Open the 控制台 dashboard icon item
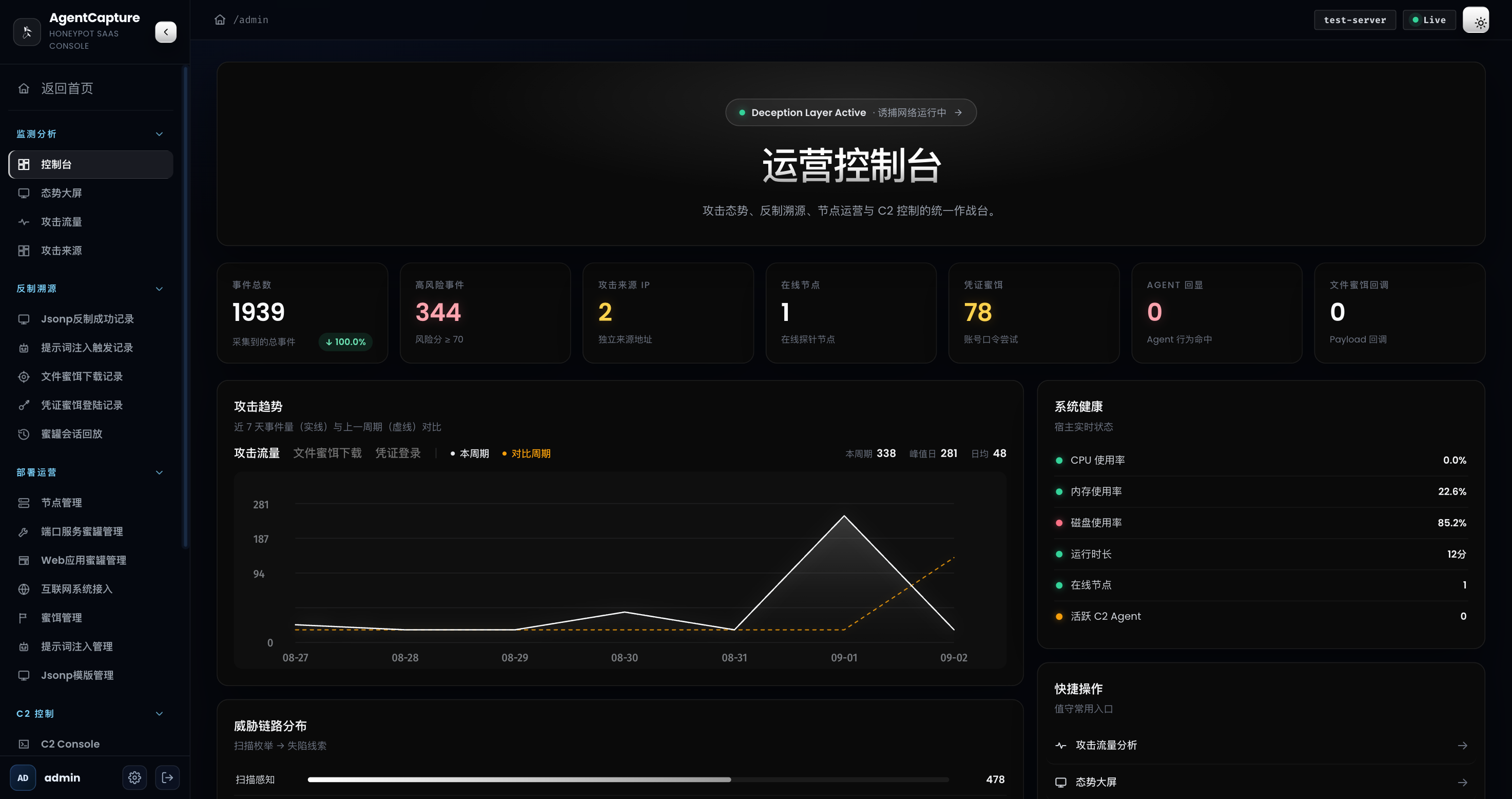 point(24,164)
